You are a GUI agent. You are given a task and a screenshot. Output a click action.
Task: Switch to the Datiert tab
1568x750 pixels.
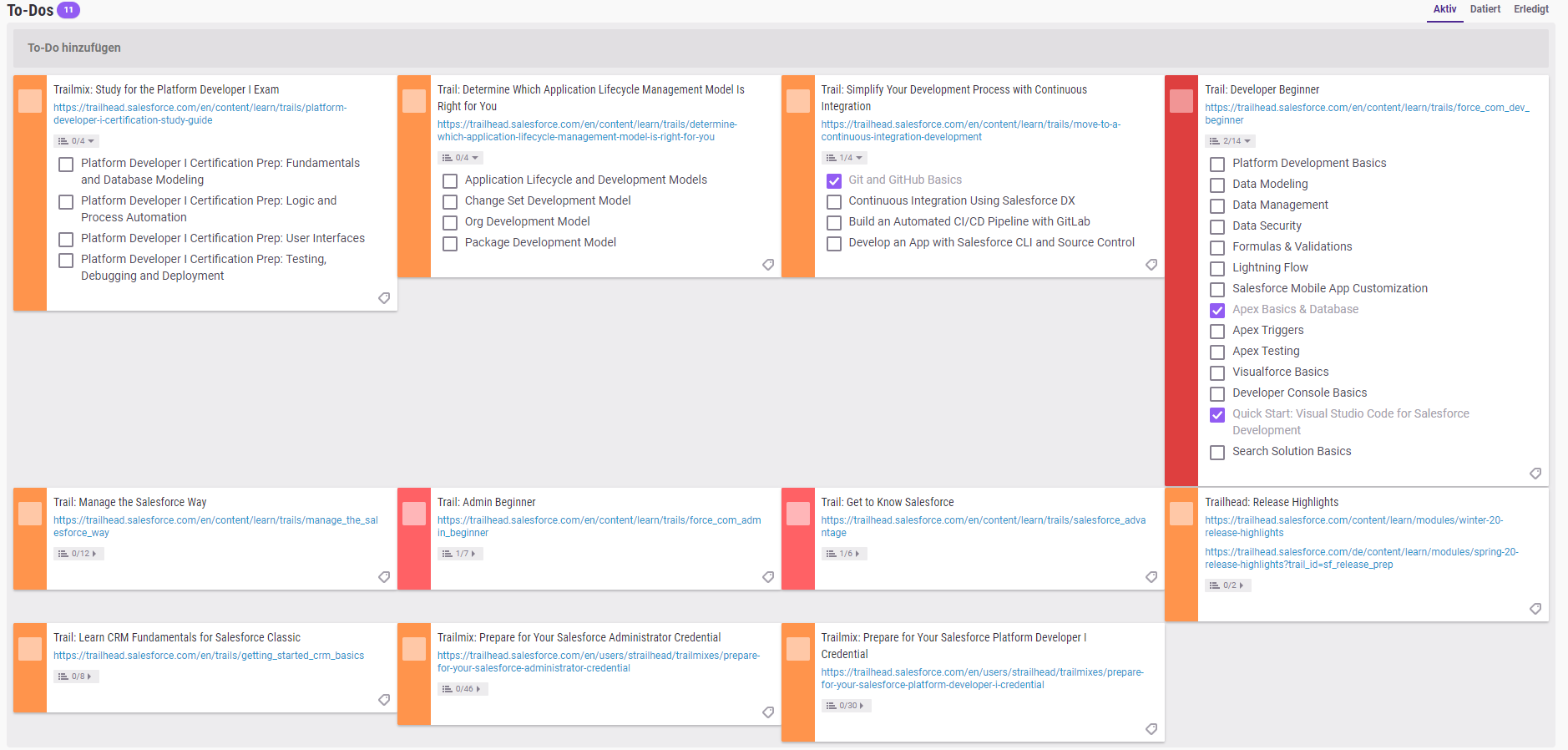(x=1485, y=9)
